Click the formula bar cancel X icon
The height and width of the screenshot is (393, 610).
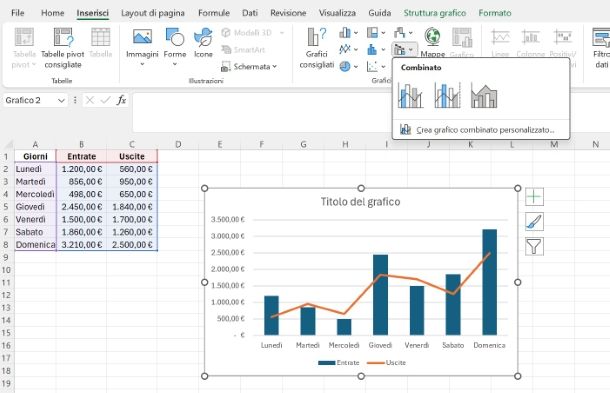click(x=90, y=100)
